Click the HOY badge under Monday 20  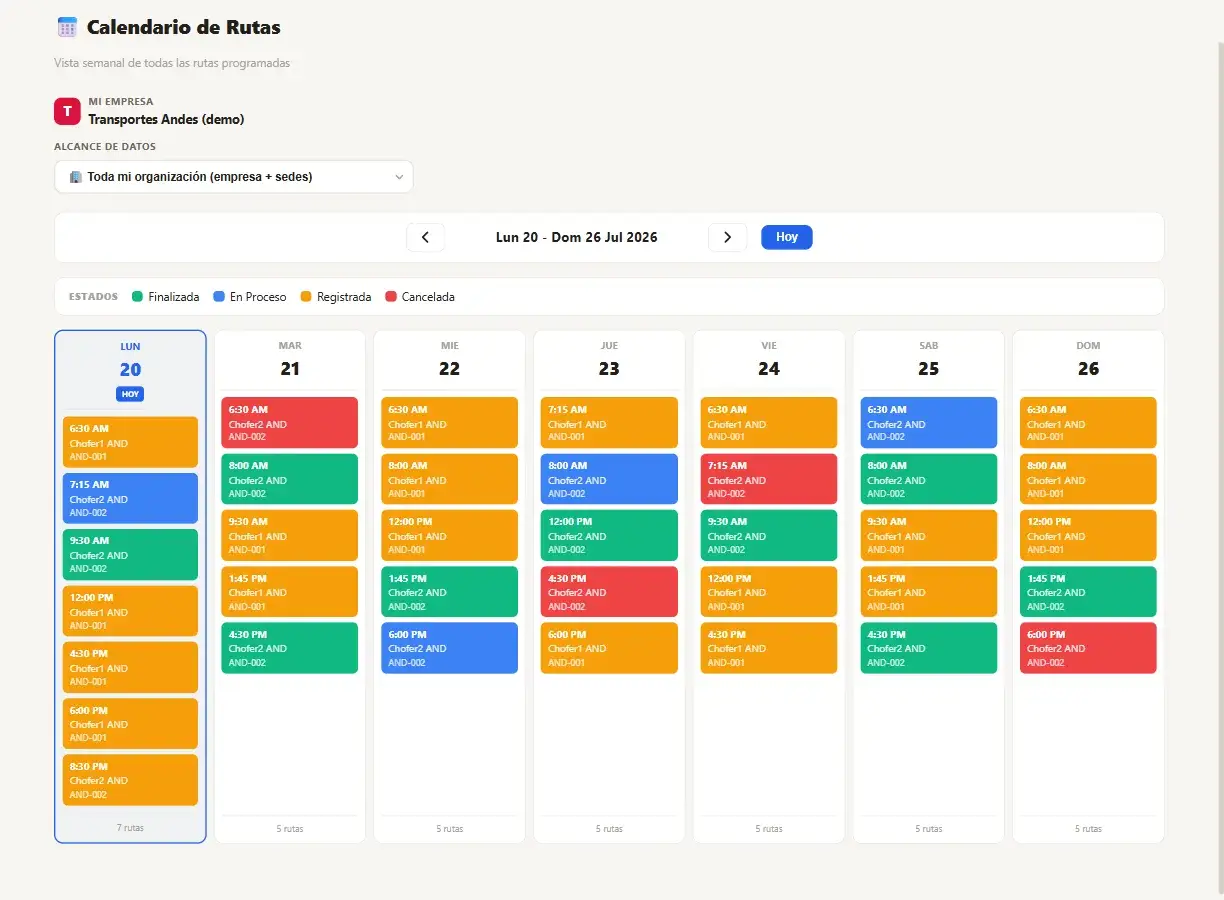(130, 394)
